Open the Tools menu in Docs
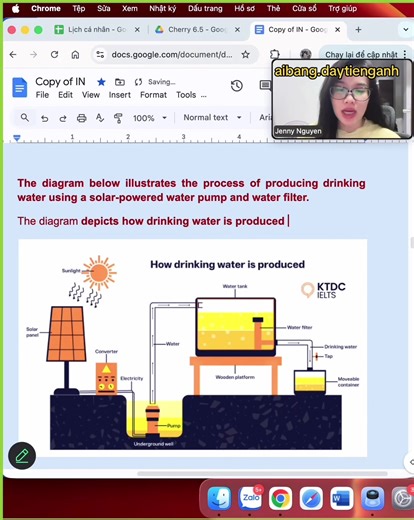The image size is (414, 520). [x=186, y=95]
